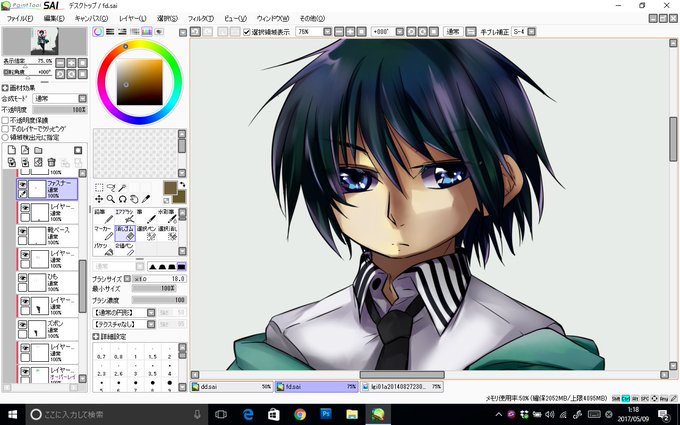The height and width of the screenshot is (425, 680).
Task: Open the brush texture テクスチャなし dropdown
Action: click(x=151, y=324)
